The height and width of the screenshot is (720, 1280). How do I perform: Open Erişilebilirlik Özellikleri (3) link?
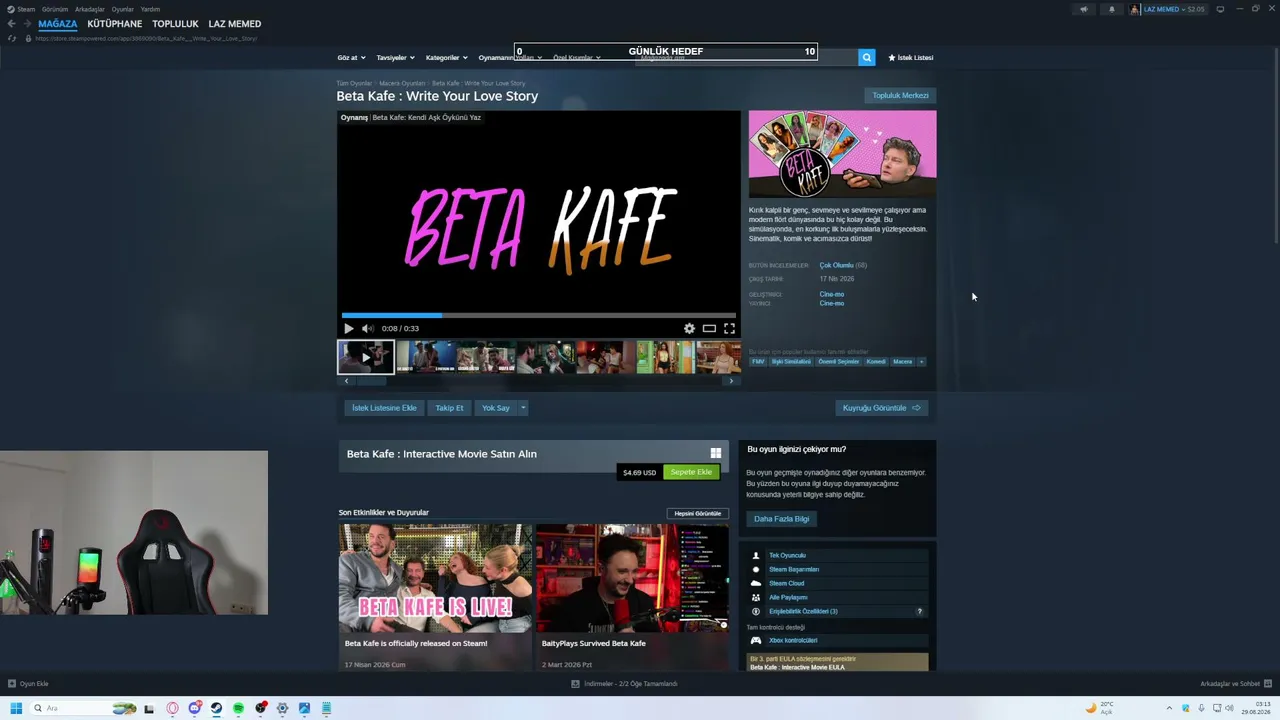pos(803,612)
